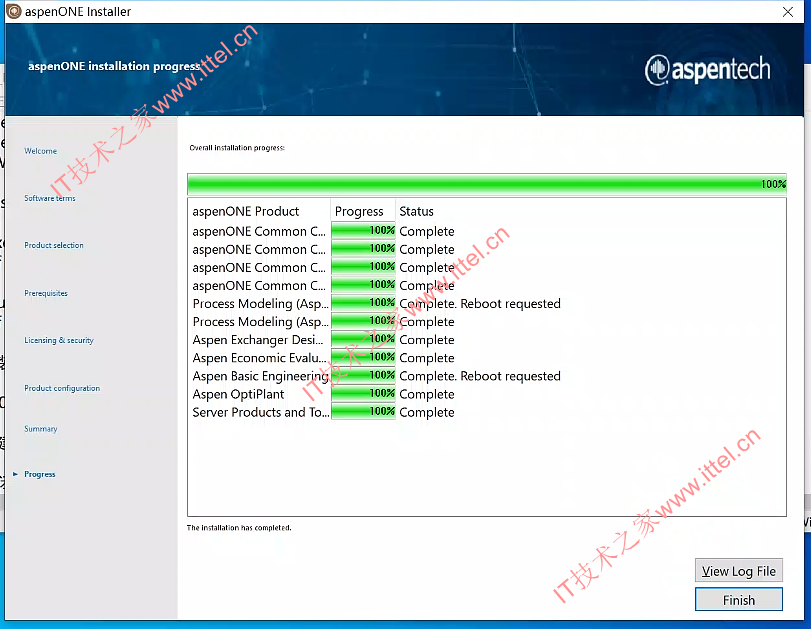Click Aspen Basic Engineering's 'Complete. Reboot requested' status
Viewport: 811px width, 629px height.
(480, 376)
